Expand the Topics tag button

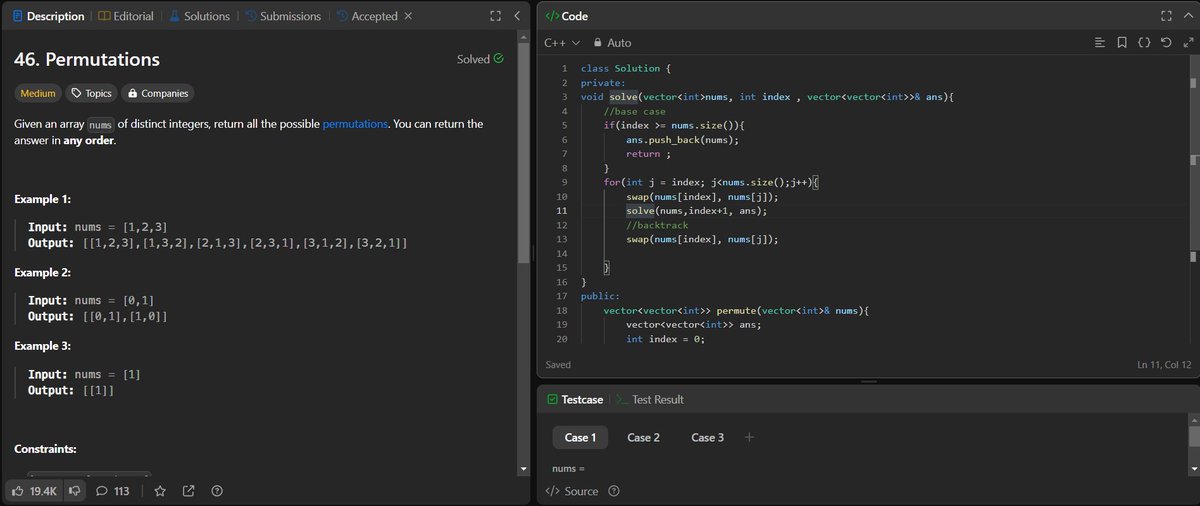coord(90,93)
